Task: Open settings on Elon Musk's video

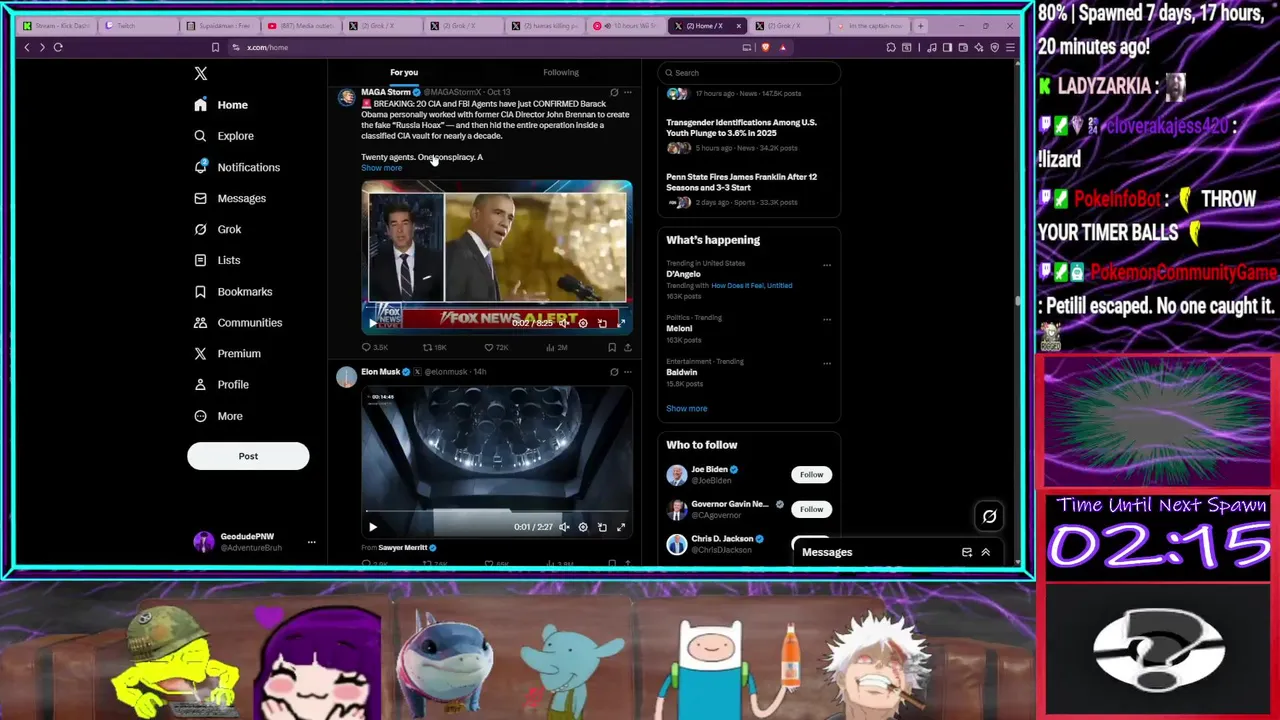Action: pos(583,527)
